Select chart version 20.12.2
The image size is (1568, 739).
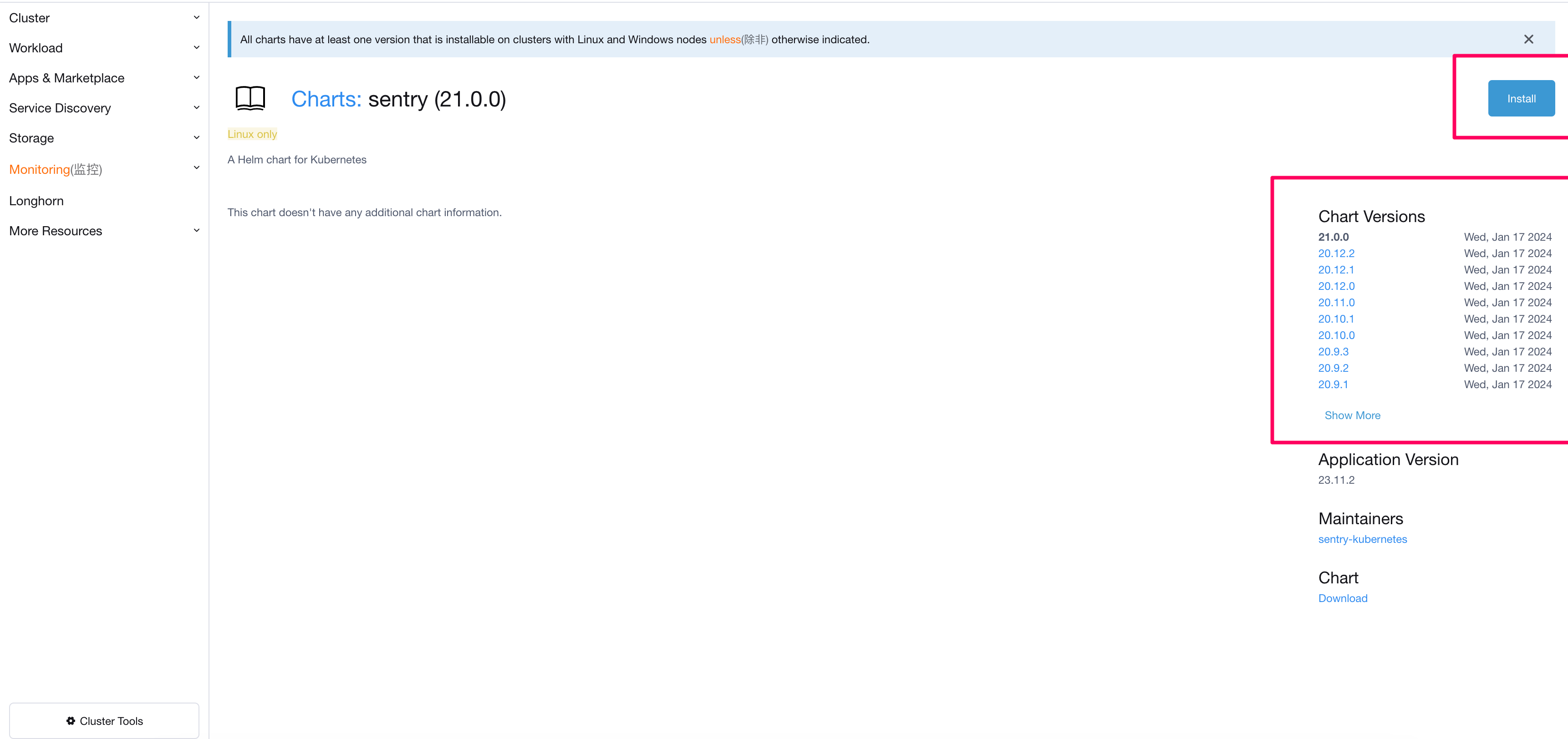pos(1336,253)
